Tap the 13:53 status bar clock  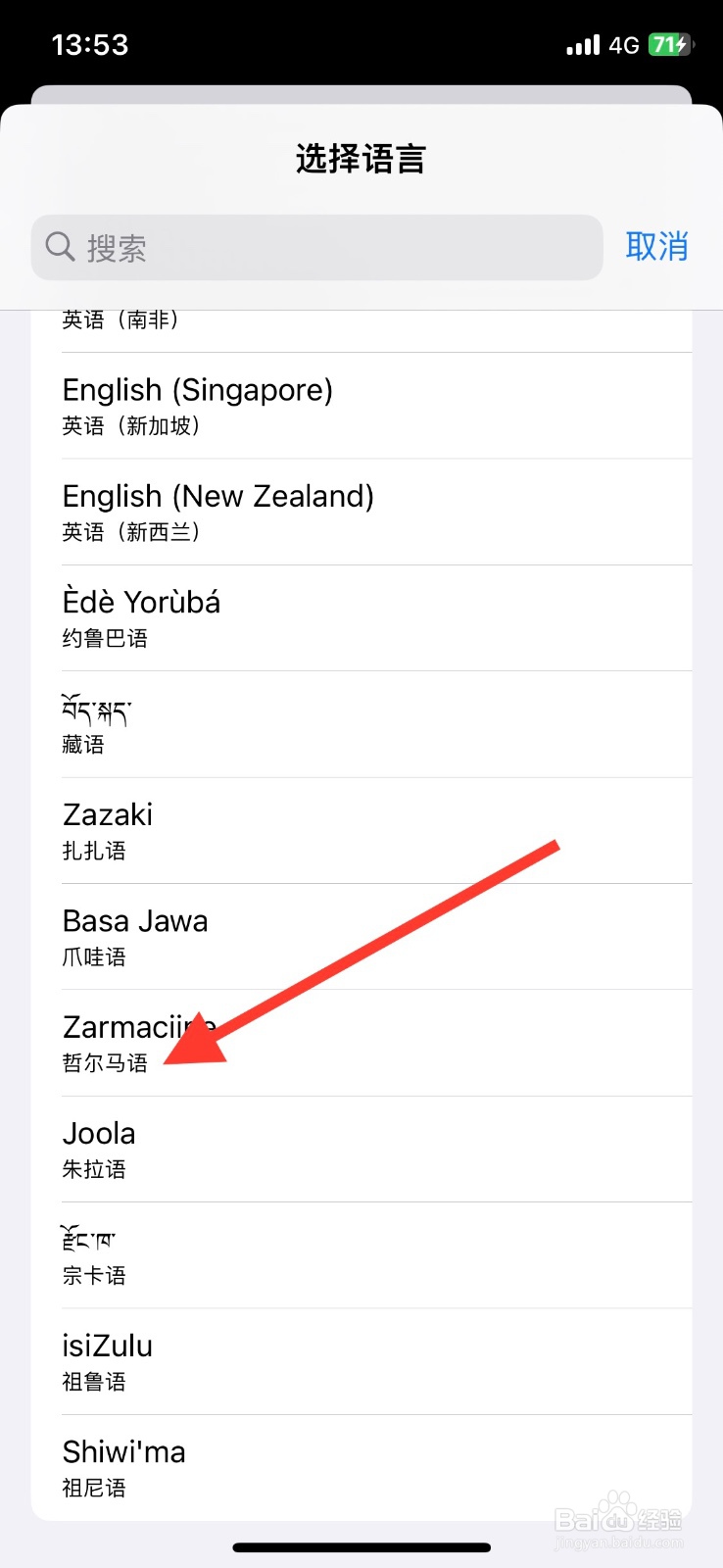coord(90,45)
